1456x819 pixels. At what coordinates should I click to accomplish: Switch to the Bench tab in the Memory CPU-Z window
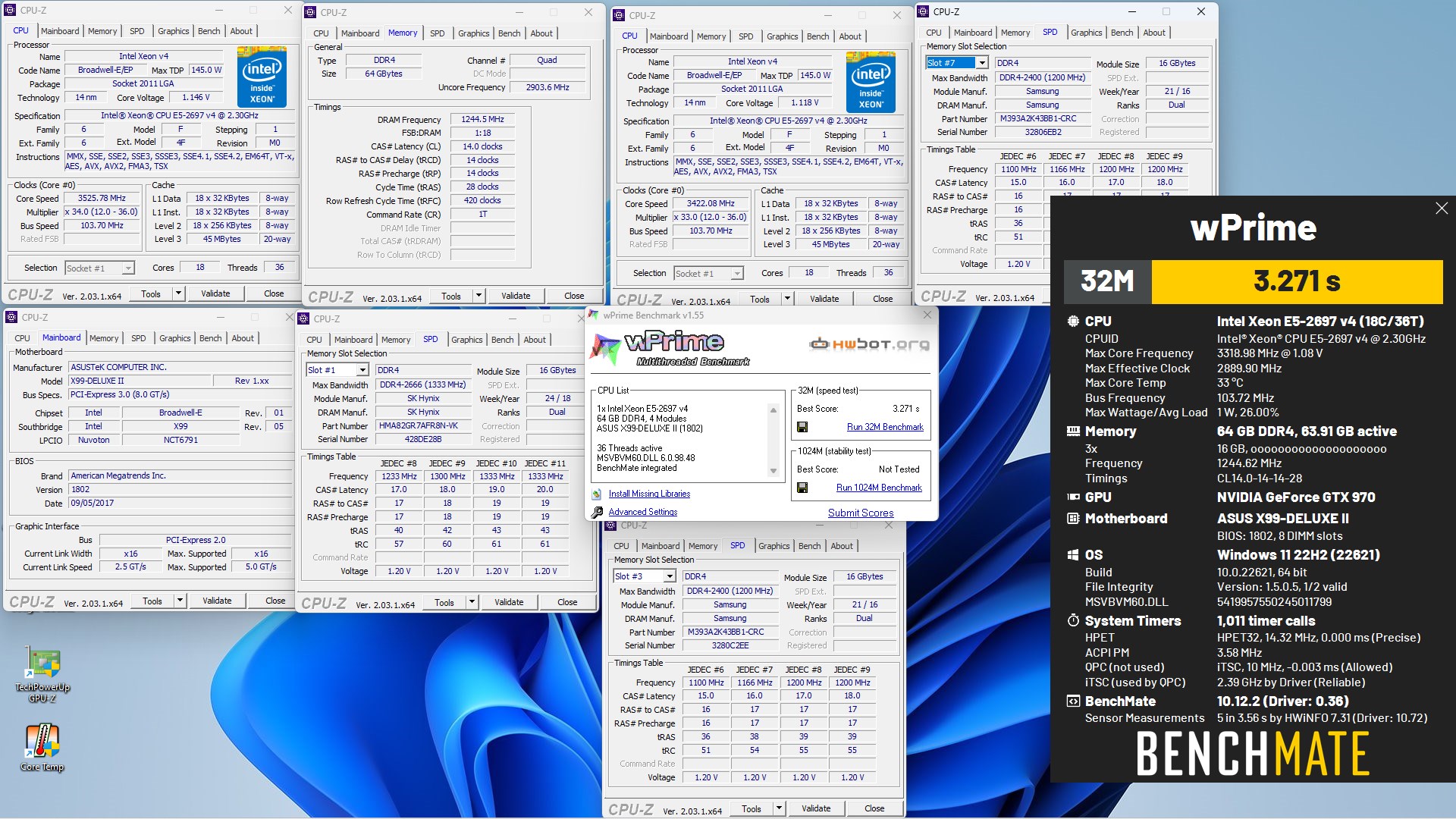pyautogui.click(x=510, y=33)
